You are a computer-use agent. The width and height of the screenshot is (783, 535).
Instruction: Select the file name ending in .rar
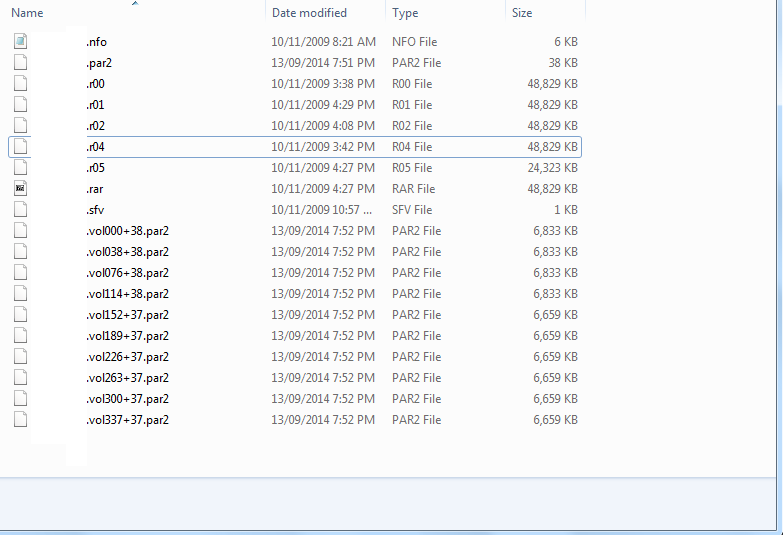click(x=95, y=189)
